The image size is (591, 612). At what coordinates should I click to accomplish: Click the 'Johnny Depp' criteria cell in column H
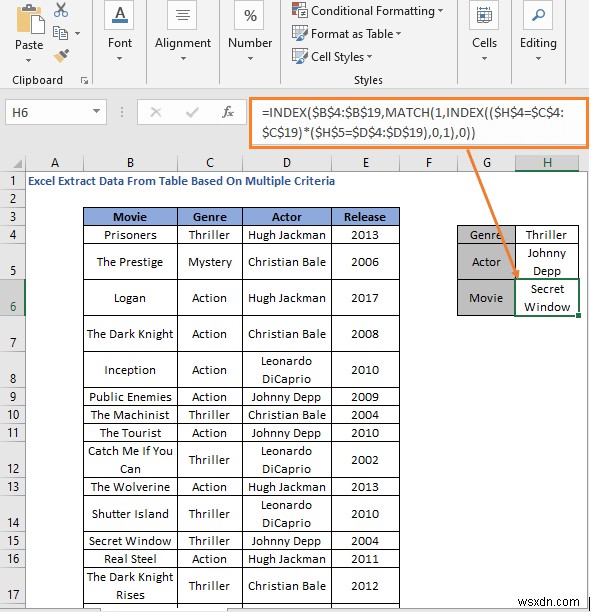tap(547, 262)
